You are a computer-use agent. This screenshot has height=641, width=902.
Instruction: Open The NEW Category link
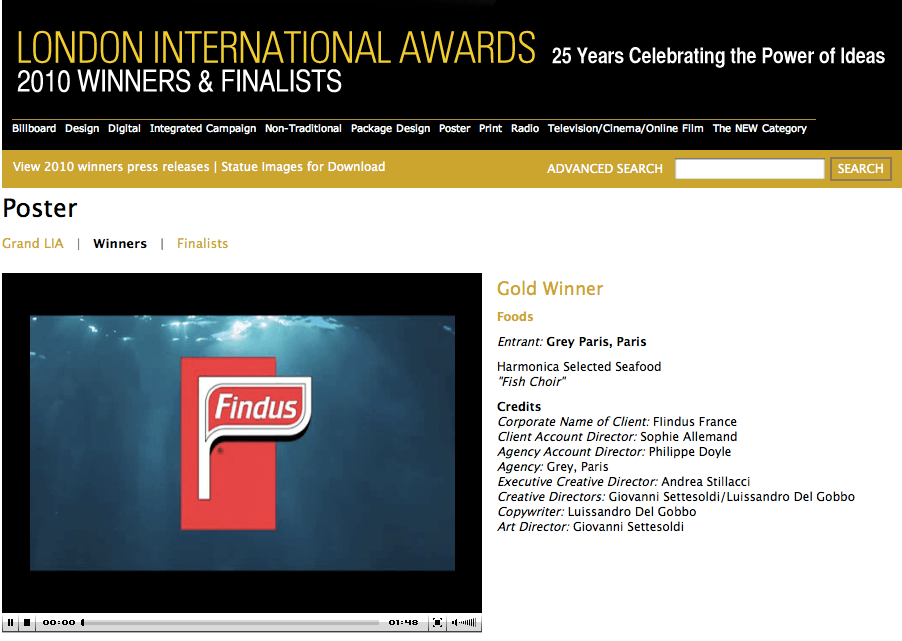coord(759,128)
